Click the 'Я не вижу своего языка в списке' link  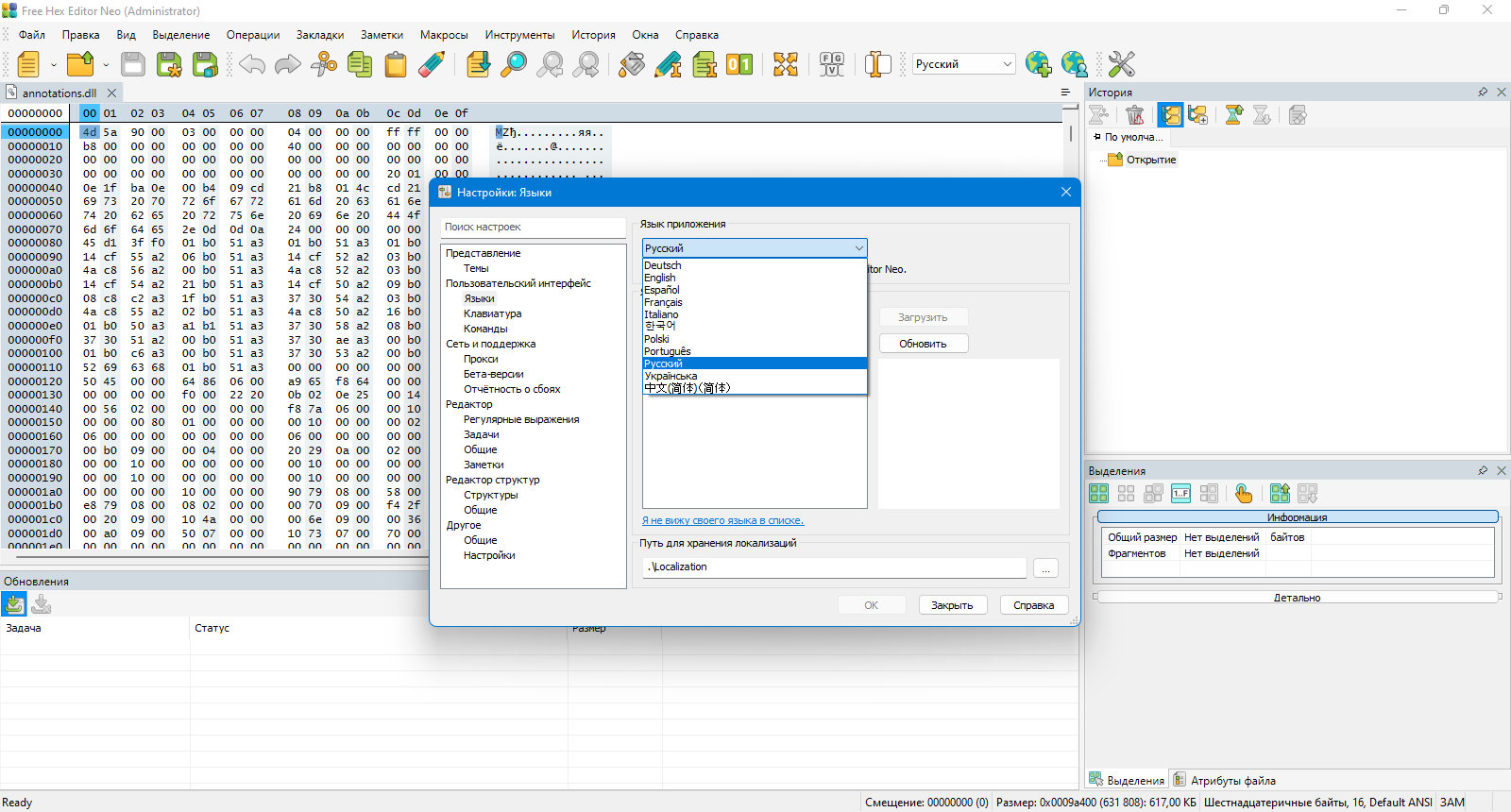[722, 520]
